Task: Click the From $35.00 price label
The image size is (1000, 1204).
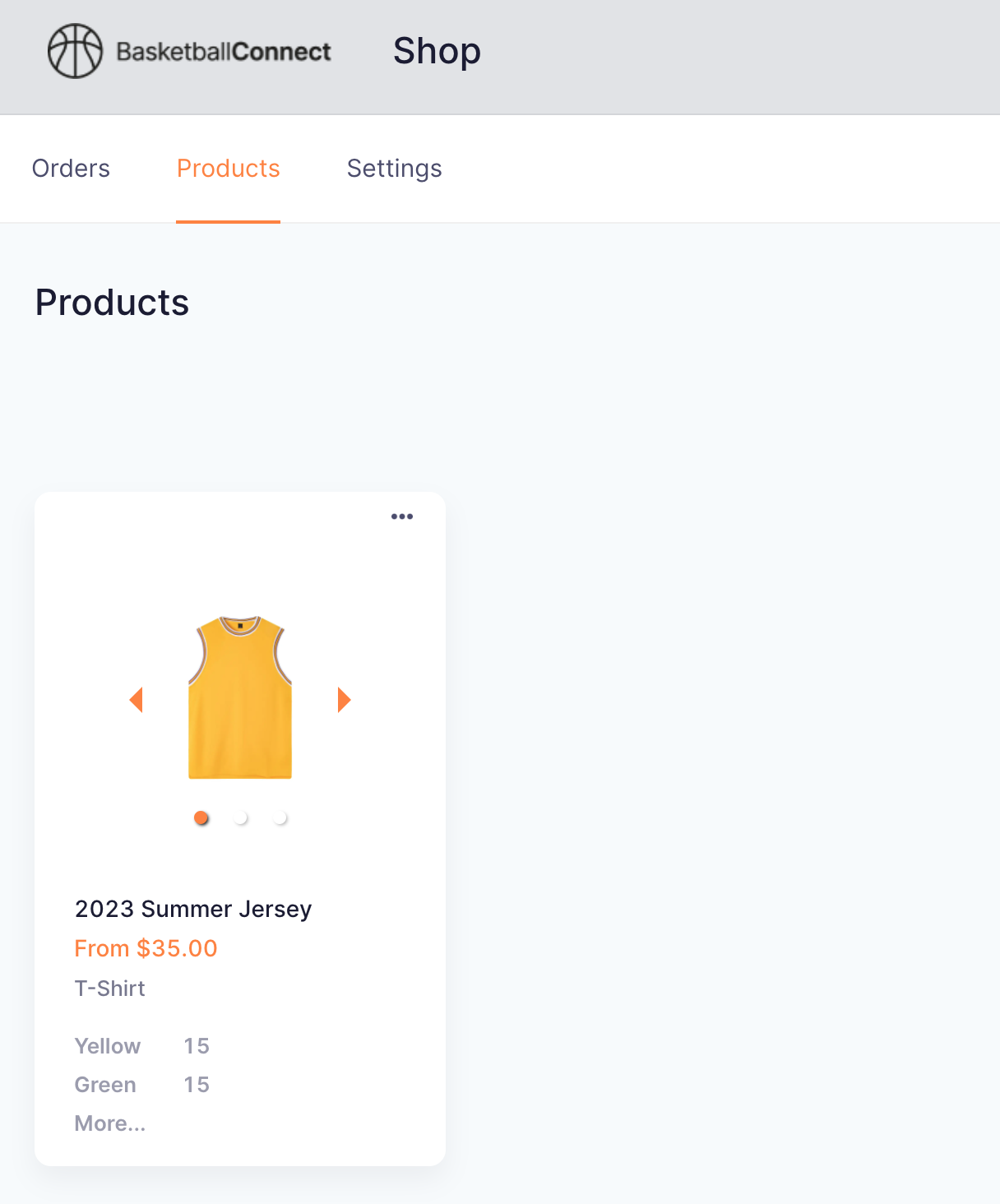Action: tap(146, 948)
